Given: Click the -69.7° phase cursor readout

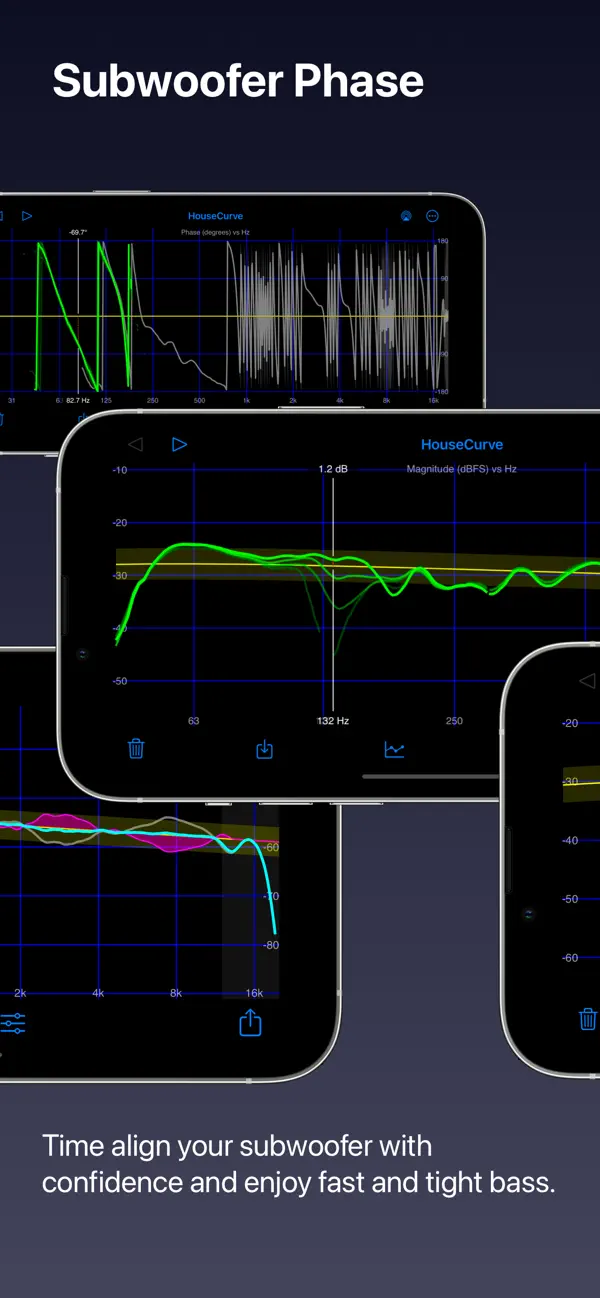Looking at the screenshot, I should [x=78, y=232].
